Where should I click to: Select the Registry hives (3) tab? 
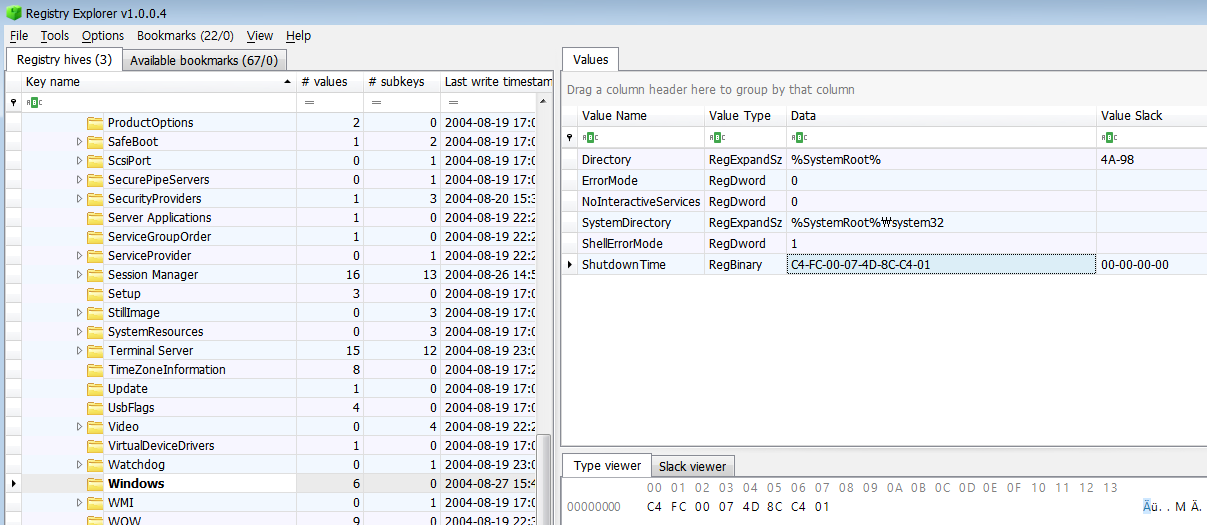[64, 60]
